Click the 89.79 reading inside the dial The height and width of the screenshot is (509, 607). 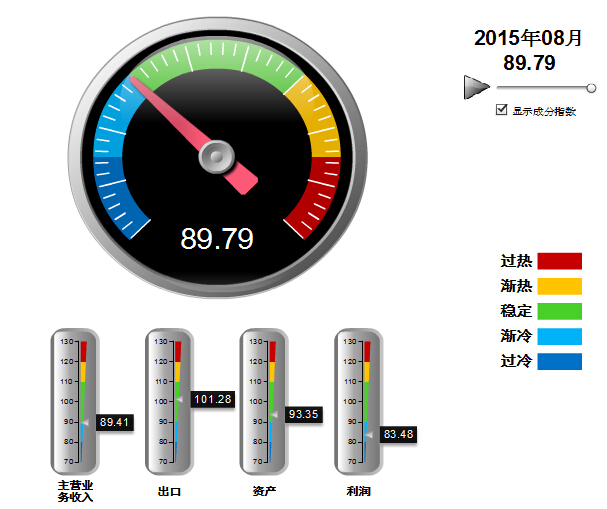pyautogui.click(x=216, y=239)
